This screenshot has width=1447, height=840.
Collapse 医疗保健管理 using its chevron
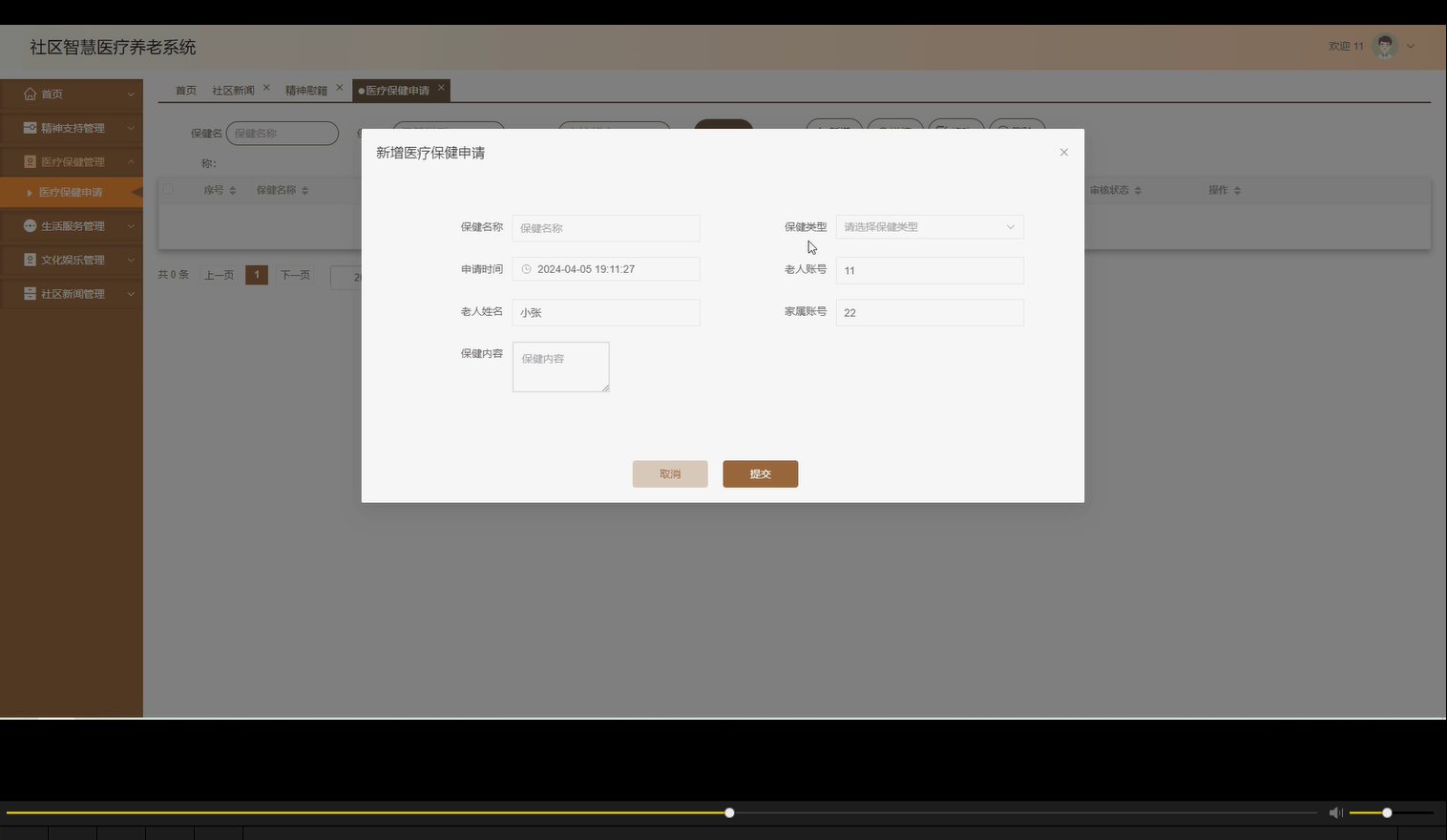coord(131,162)
